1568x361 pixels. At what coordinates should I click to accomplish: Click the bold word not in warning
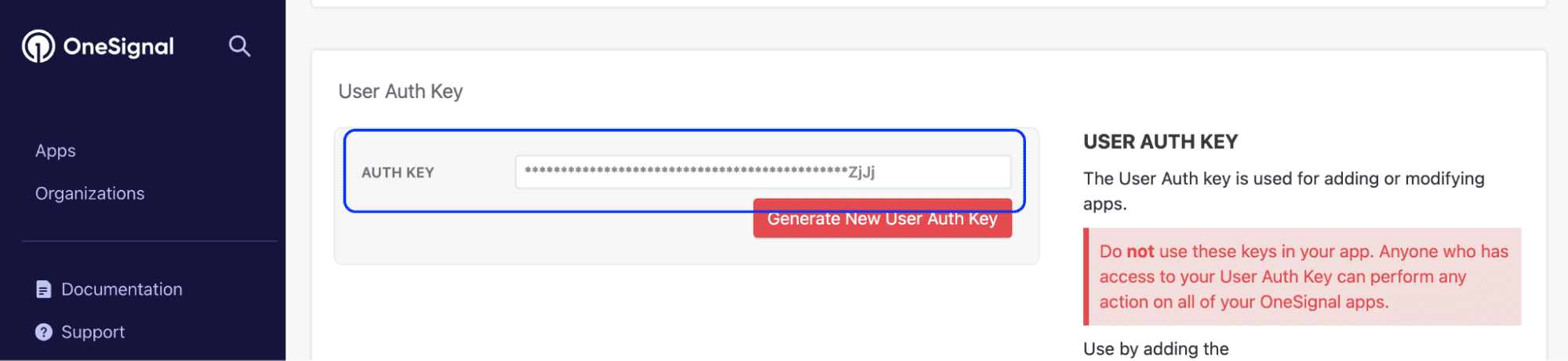[x=1140, y=251]
